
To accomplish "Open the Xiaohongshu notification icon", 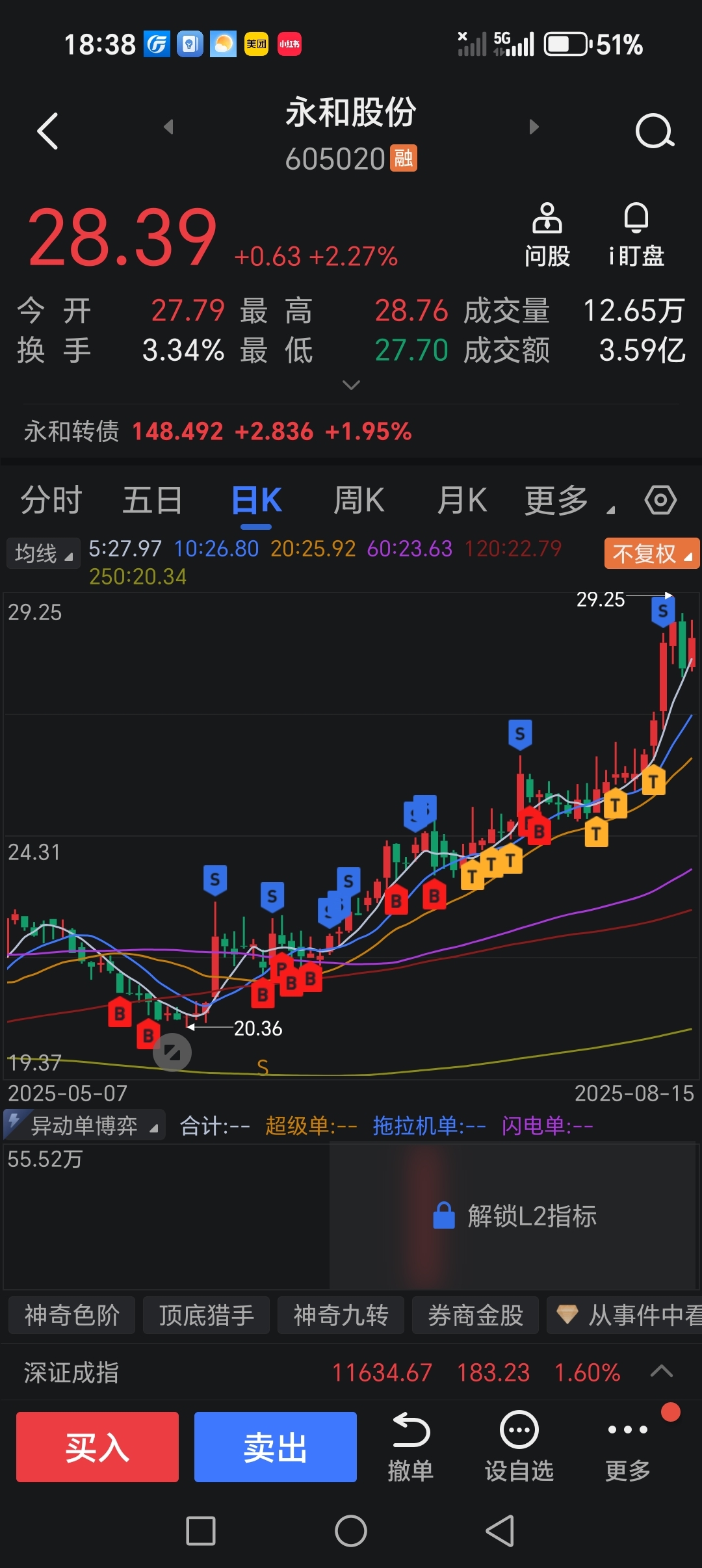I will pyautogui.click(x=289, y=44).
